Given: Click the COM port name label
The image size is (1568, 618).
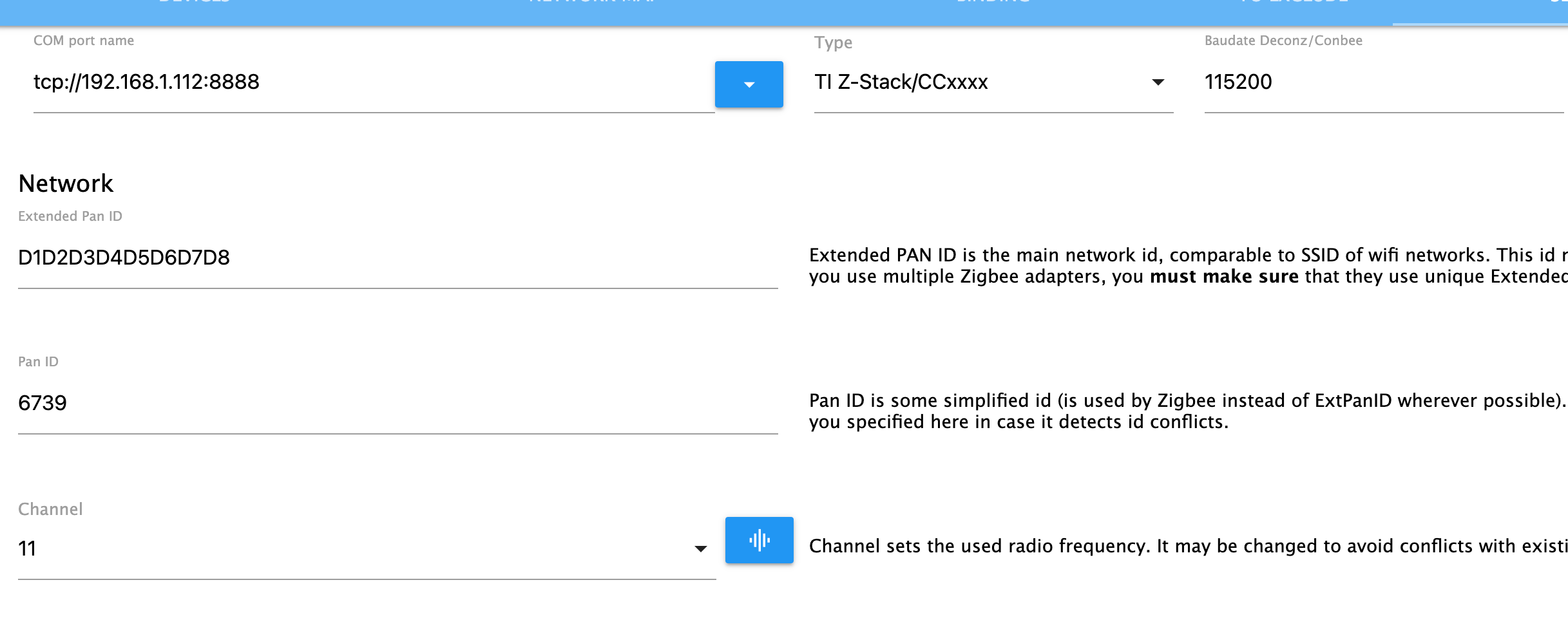Looking at the screenshot, I should 84,41.
